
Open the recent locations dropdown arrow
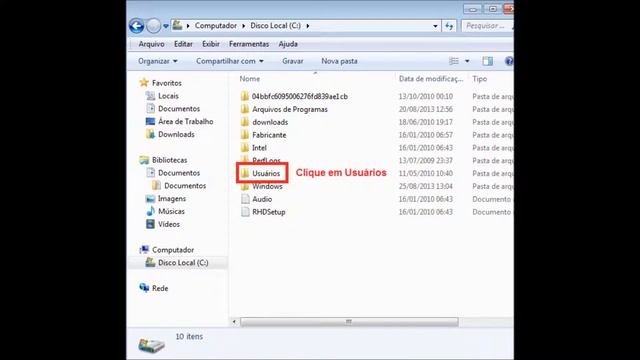(x=166, y=26)
